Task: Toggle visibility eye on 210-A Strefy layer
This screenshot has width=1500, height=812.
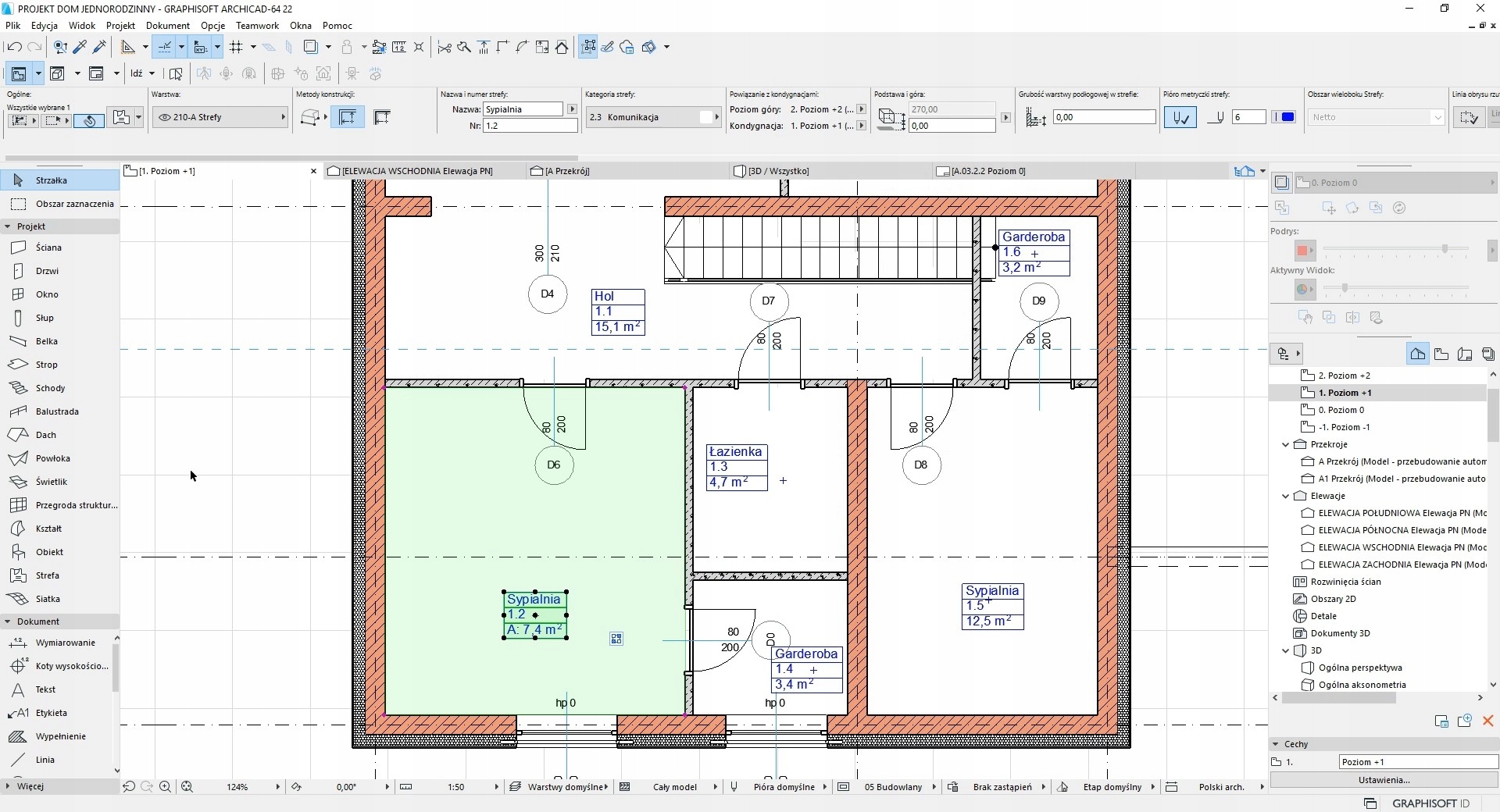Action: pos(165,117)
